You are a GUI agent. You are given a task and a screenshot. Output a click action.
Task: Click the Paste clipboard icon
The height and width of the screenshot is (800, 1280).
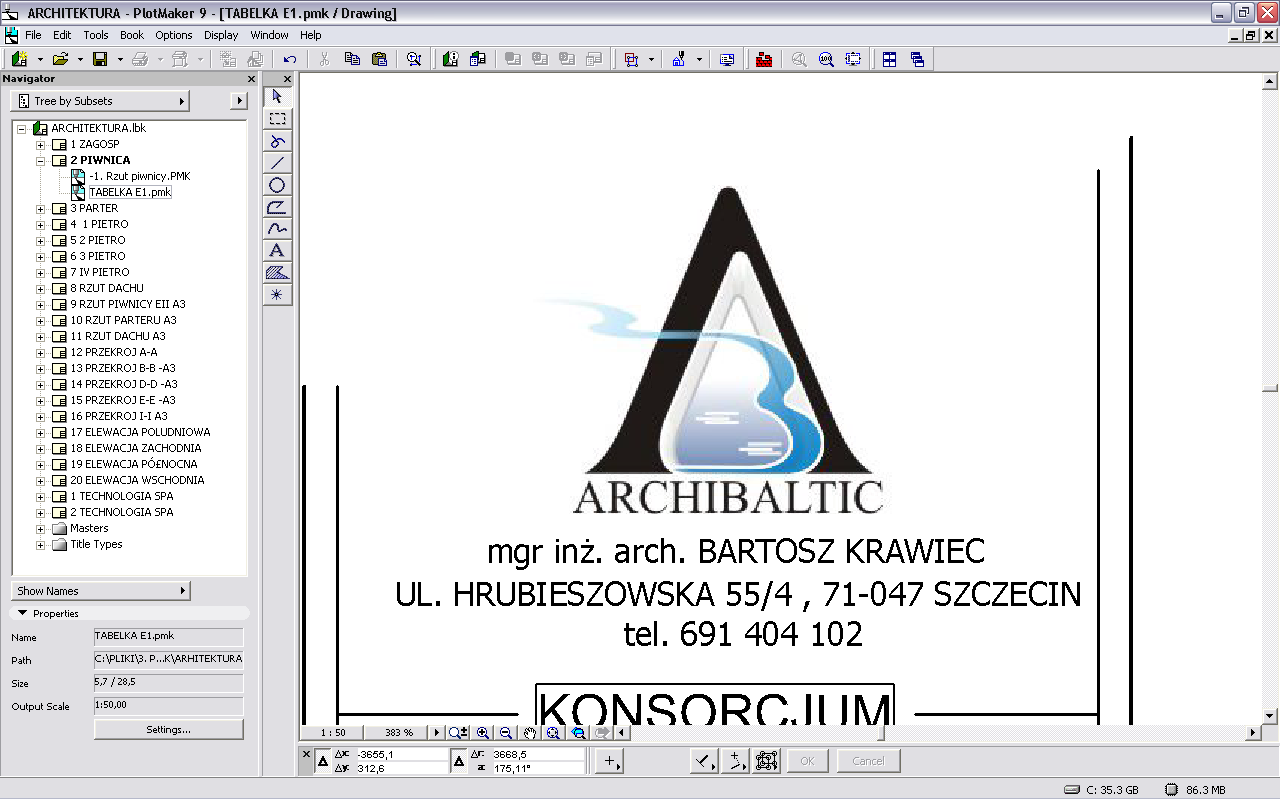pyautogui.click(x=379, y=59)
